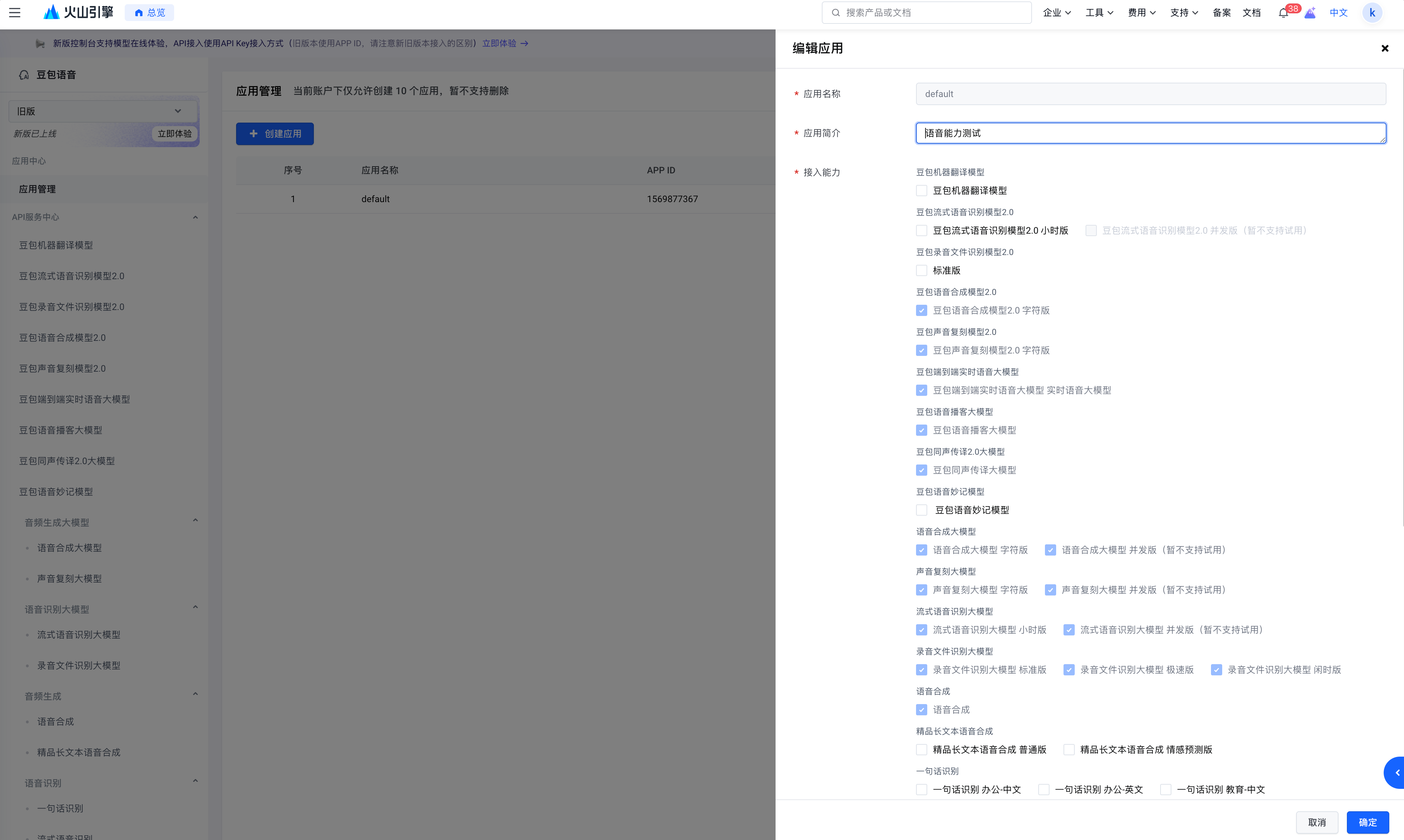Close the edit application panel
This screenshot has width=1404, height=840.
coord(1385,48)
